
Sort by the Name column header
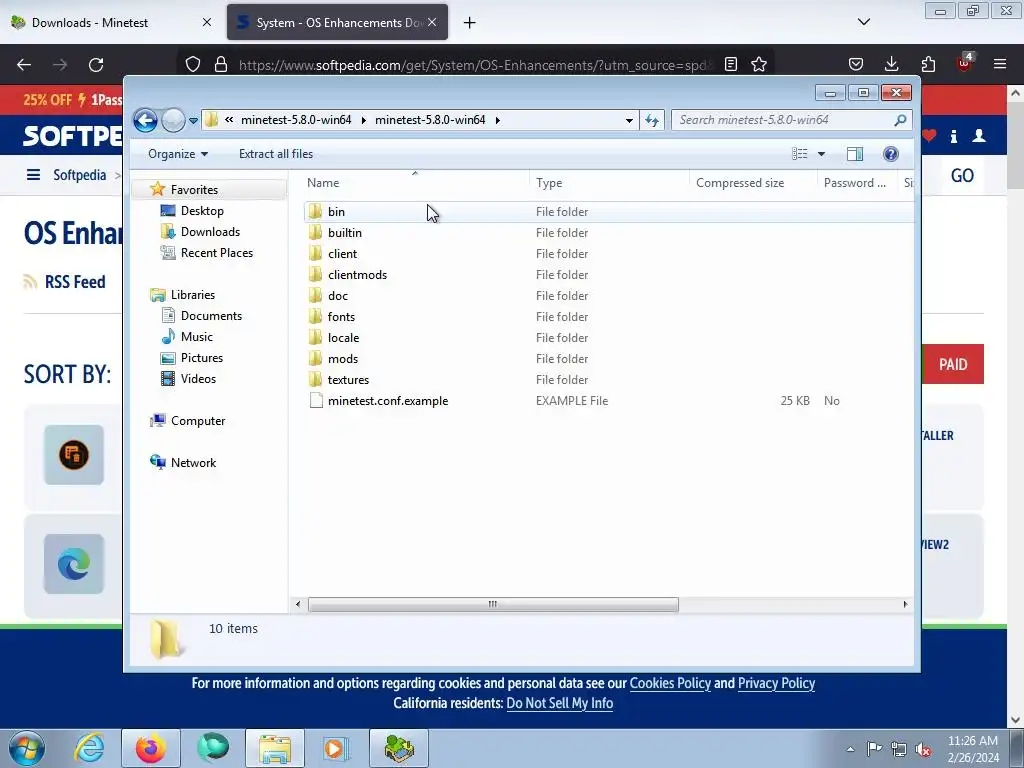tap(323, 183)
